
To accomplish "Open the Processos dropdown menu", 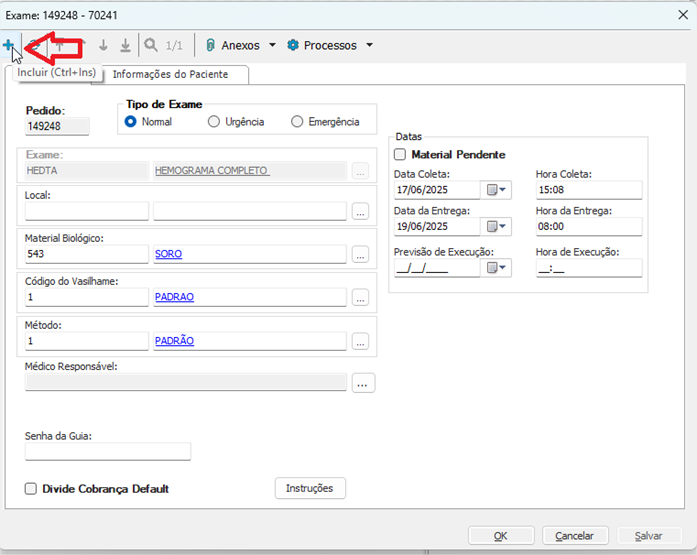I will coord(330,45).
